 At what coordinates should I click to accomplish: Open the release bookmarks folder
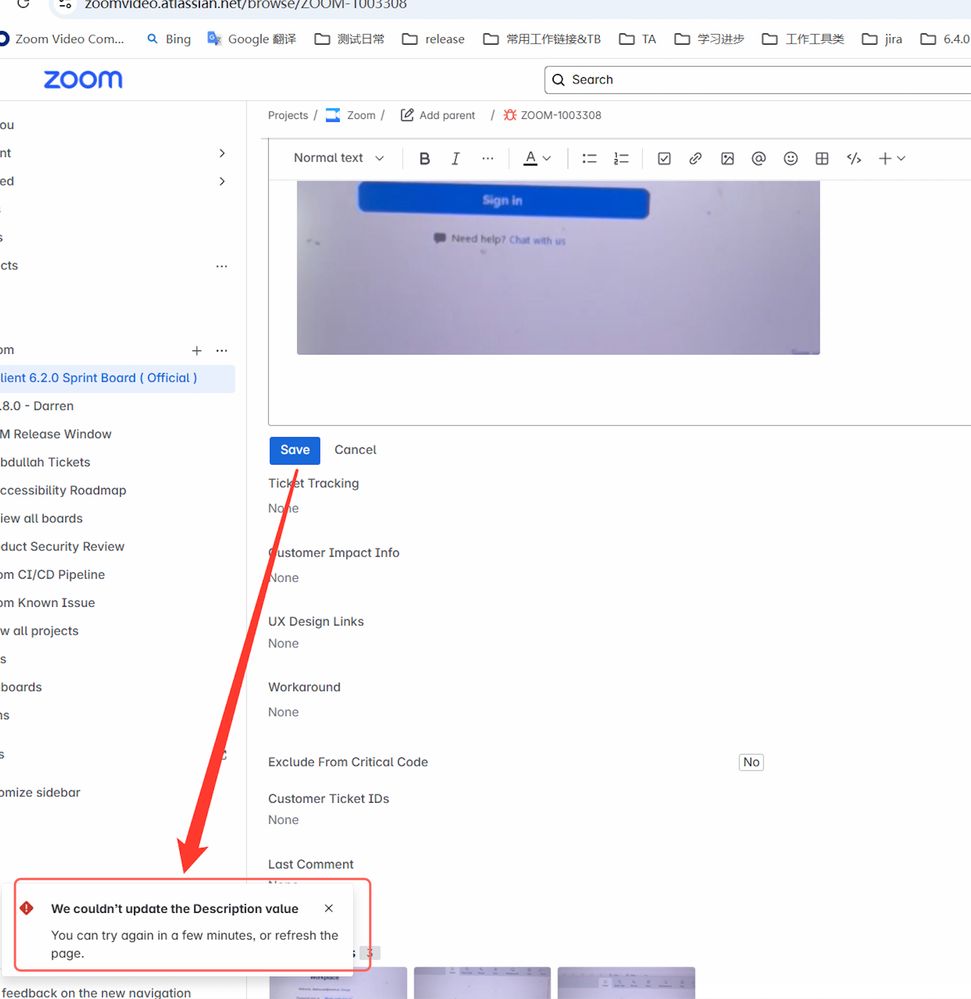pyautogui.click(x=433, y=39)
